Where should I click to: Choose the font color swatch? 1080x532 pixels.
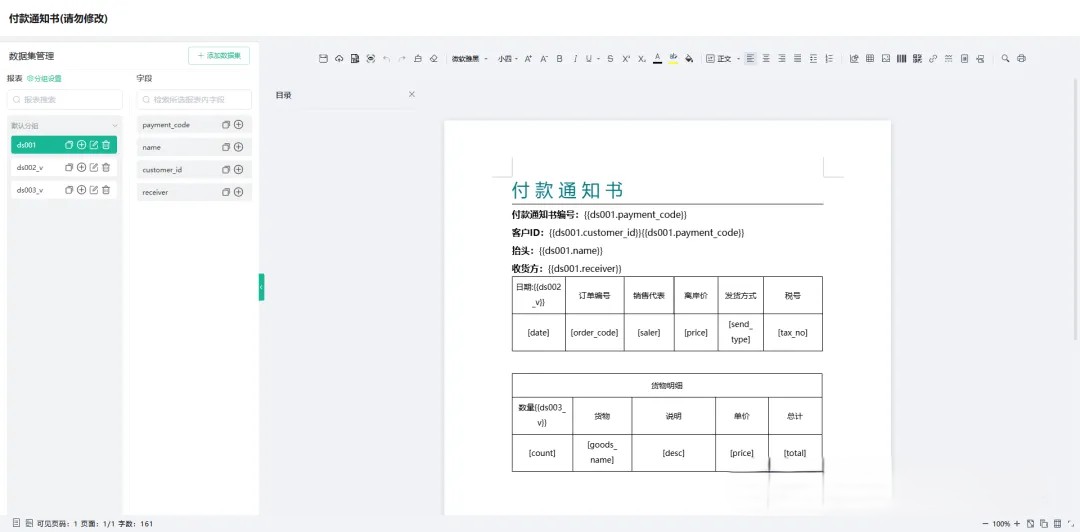point(657,59)
